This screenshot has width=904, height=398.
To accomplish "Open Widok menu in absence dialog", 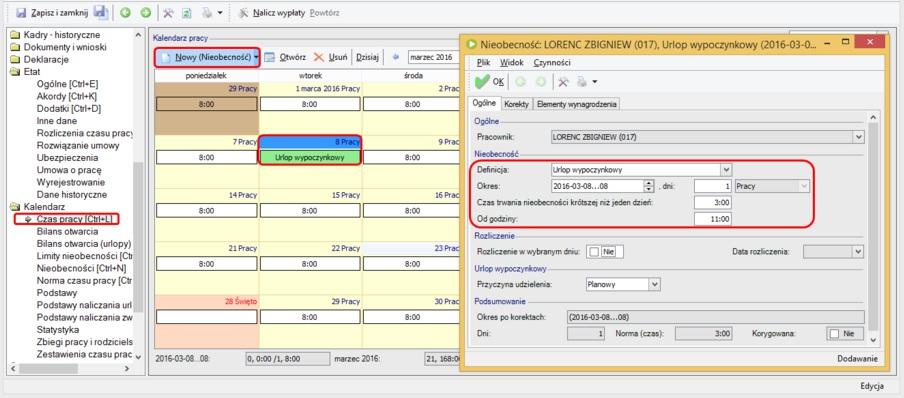I will click(512, 62).
